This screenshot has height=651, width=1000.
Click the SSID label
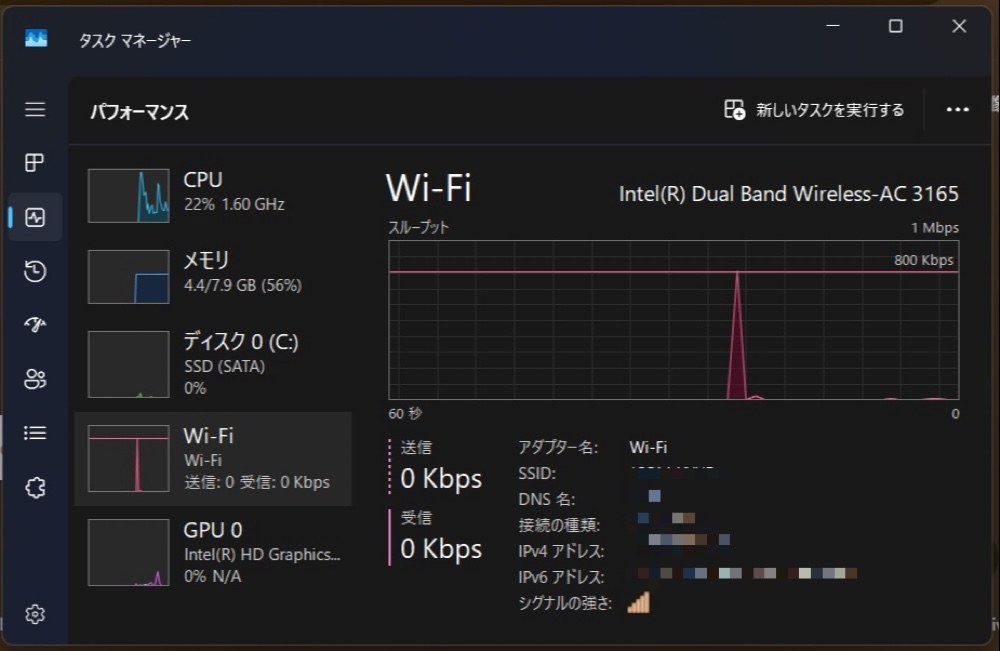pos(537,474)
